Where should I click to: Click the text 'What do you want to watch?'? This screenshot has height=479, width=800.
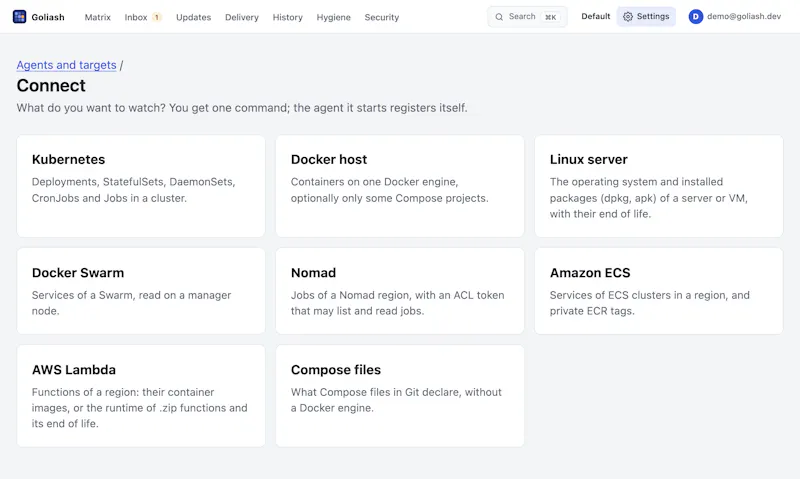(91, 108)
